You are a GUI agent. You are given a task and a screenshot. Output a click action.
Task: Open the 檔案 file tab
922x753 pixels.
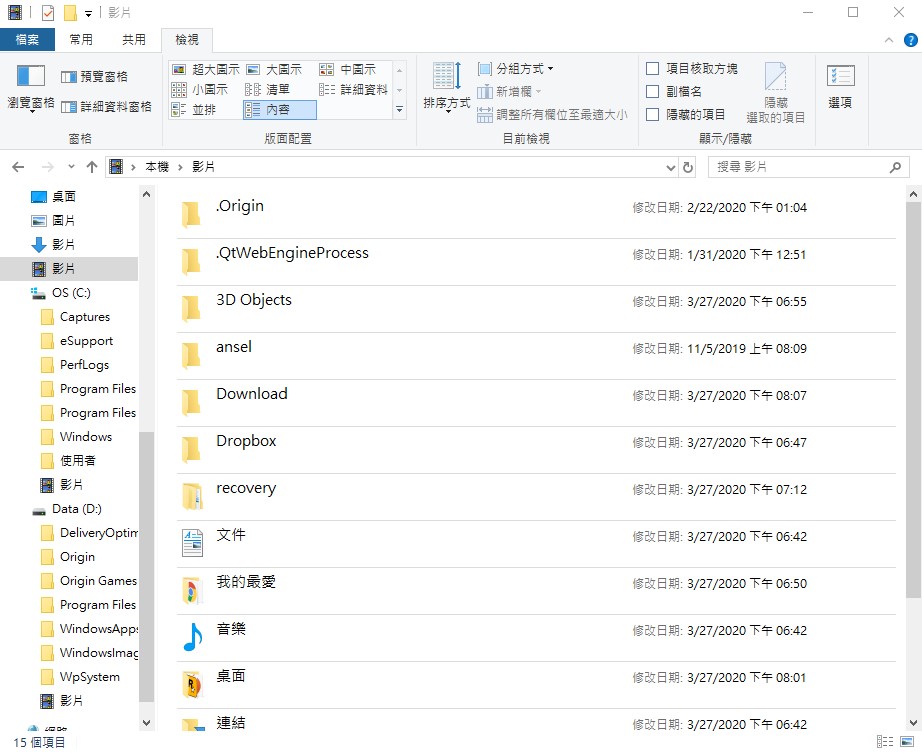[27, 39]
